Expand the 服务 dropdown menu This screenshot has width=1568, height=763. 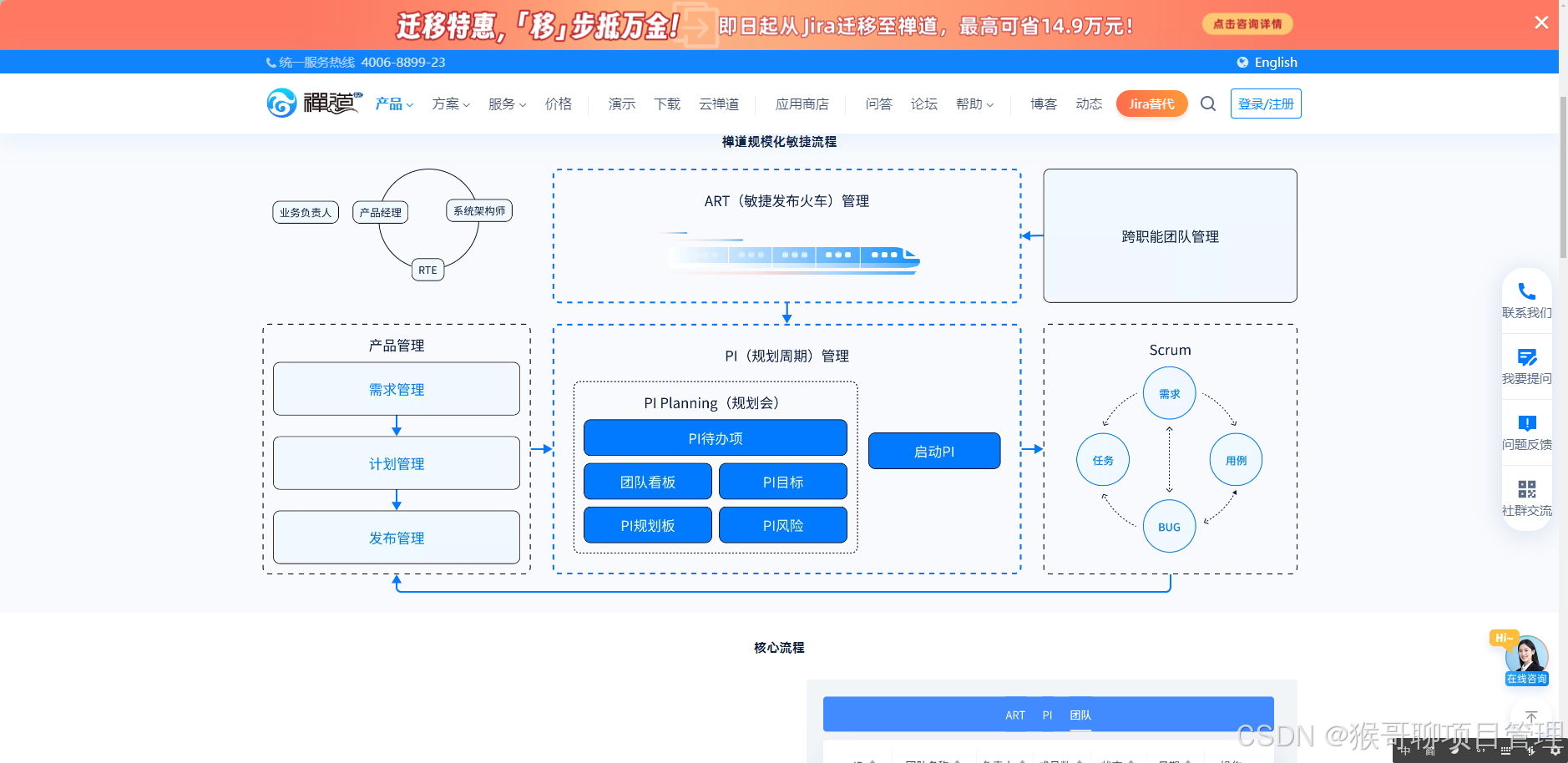pyautogui.click(x=507, y=104)
